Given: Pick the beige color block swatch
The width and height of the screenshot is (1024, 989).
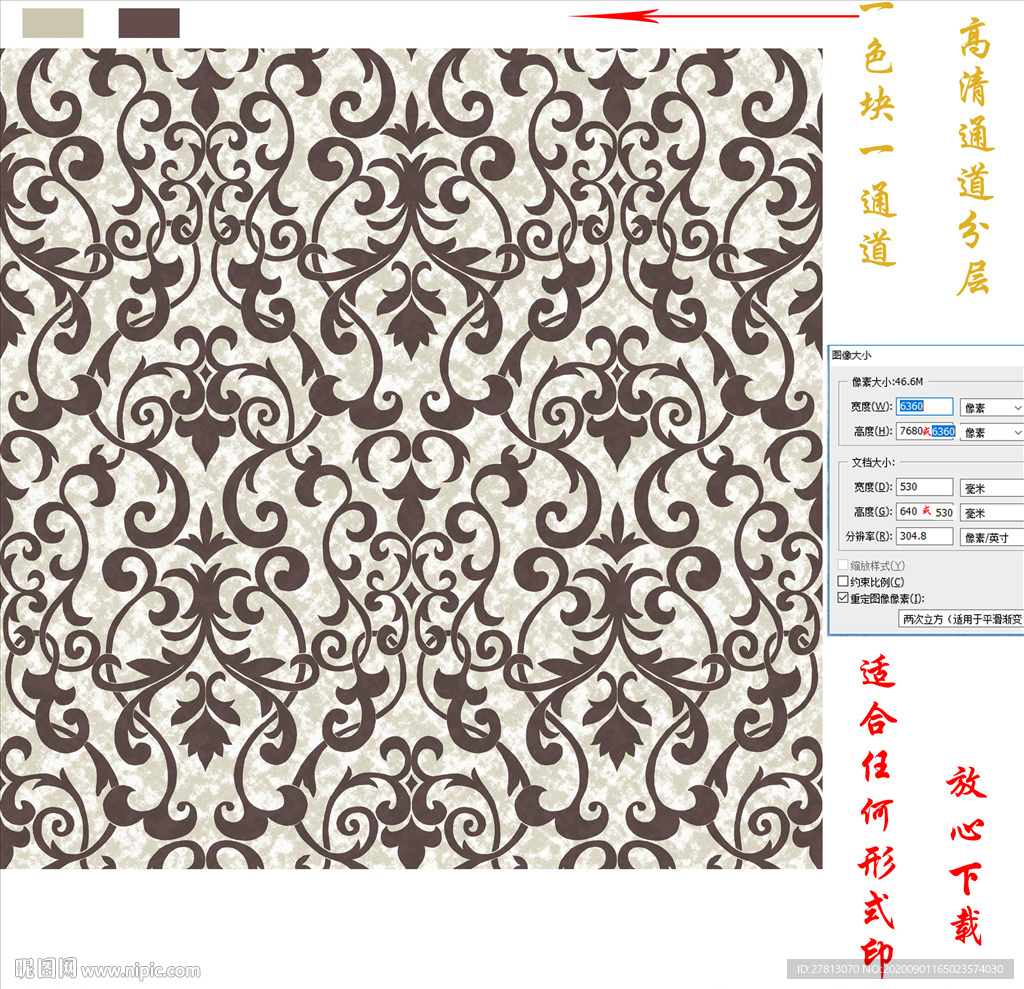Looking at the screenshot, I should pyautogui.click(x=53, y=23).
